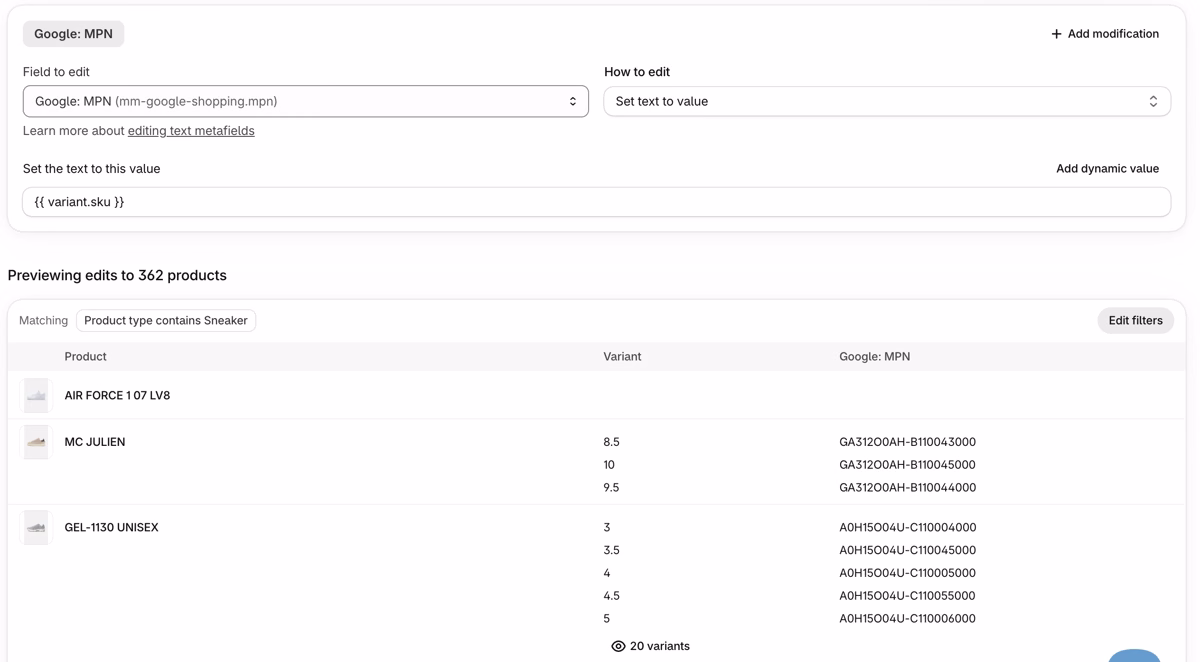The width and height of the screenshot is (1200, 662).
Task: Click MPN value GA312O0AH-B110044000
Action: click(x=907, y=488)
